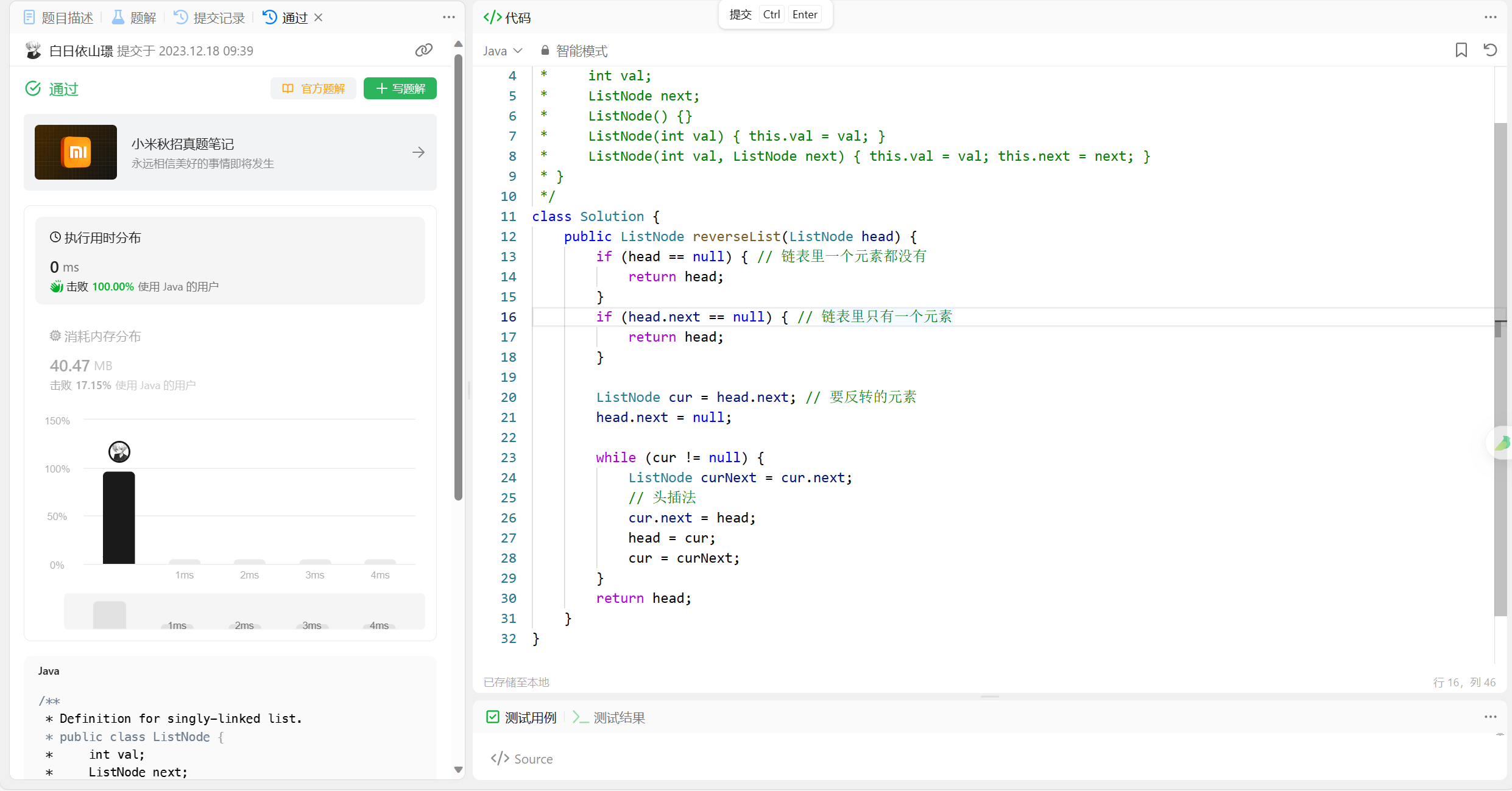Expand the memory distribution section
The image size is (1512, 791).
pos(96,337)
